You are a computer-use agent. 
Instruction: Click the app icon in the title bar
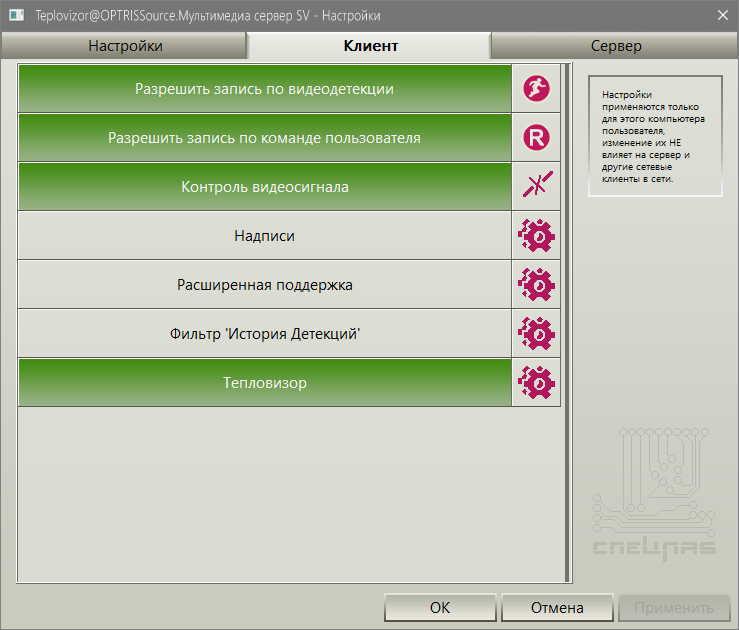click(16, 16)
